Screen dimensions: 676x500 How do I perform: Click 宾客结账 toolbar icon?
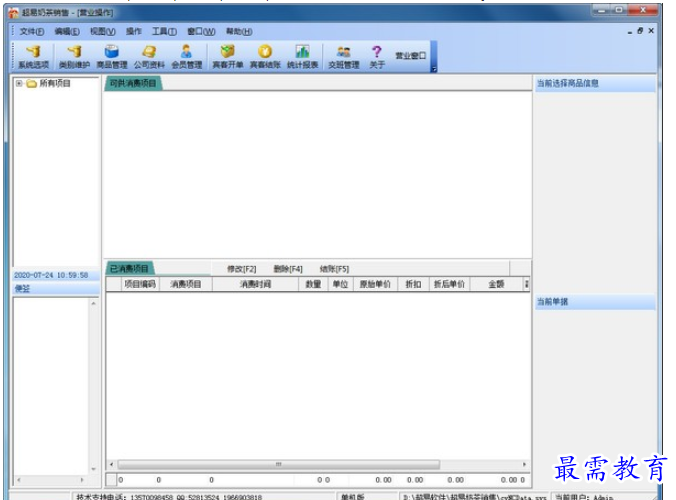coord(265,57)
